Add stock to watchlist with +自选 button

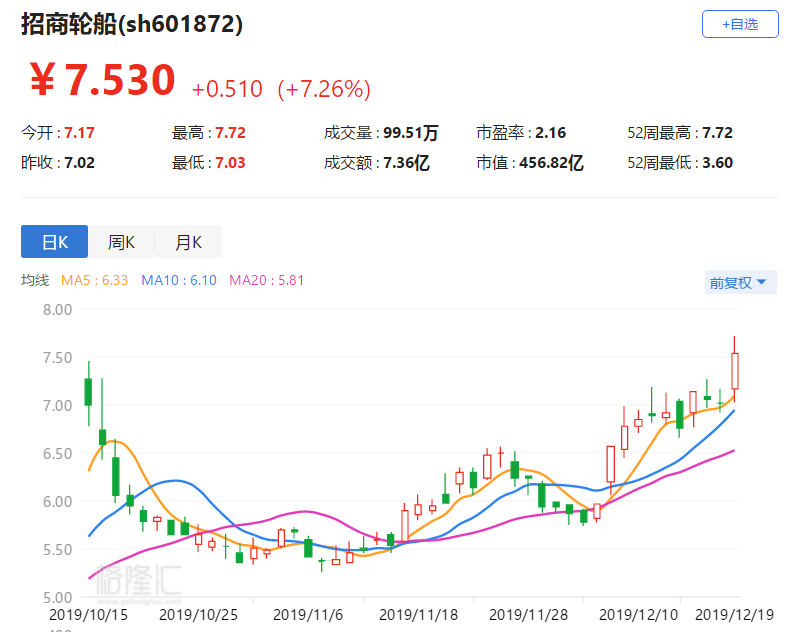pos(740,24)
